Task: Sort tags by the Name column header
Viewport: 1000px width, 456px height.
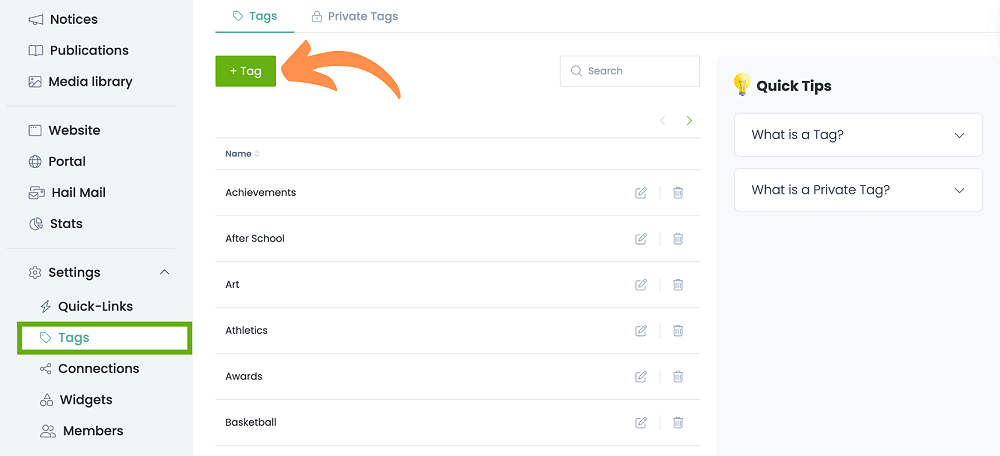Action: (242, 154)
